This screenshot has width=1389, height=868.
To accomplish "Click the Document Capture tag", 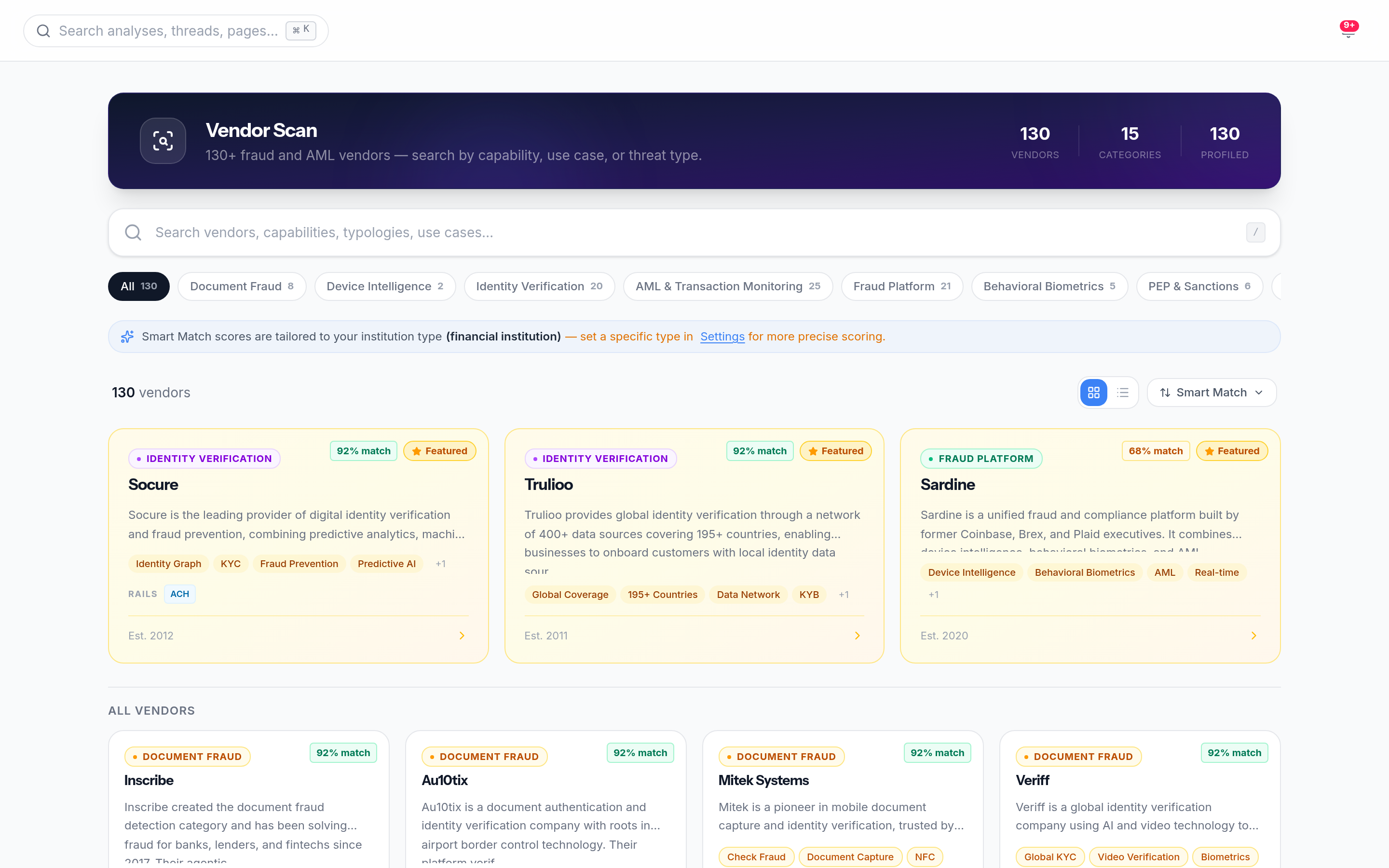I will coord(850,857).
